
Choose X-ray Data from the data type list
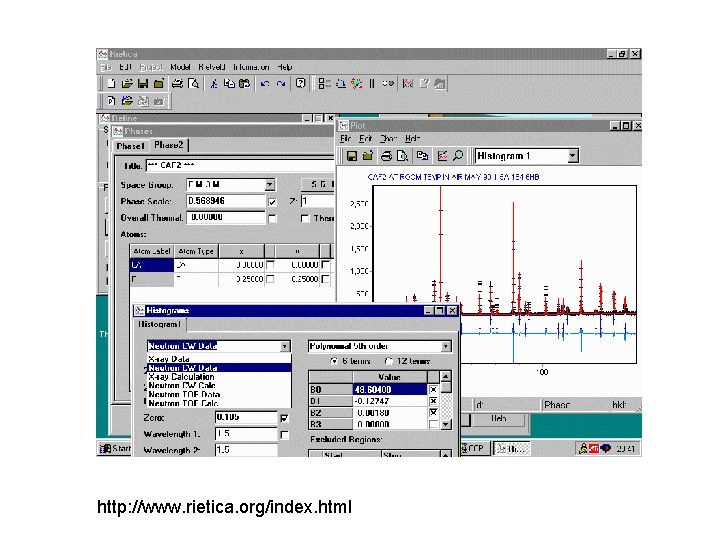219,359
